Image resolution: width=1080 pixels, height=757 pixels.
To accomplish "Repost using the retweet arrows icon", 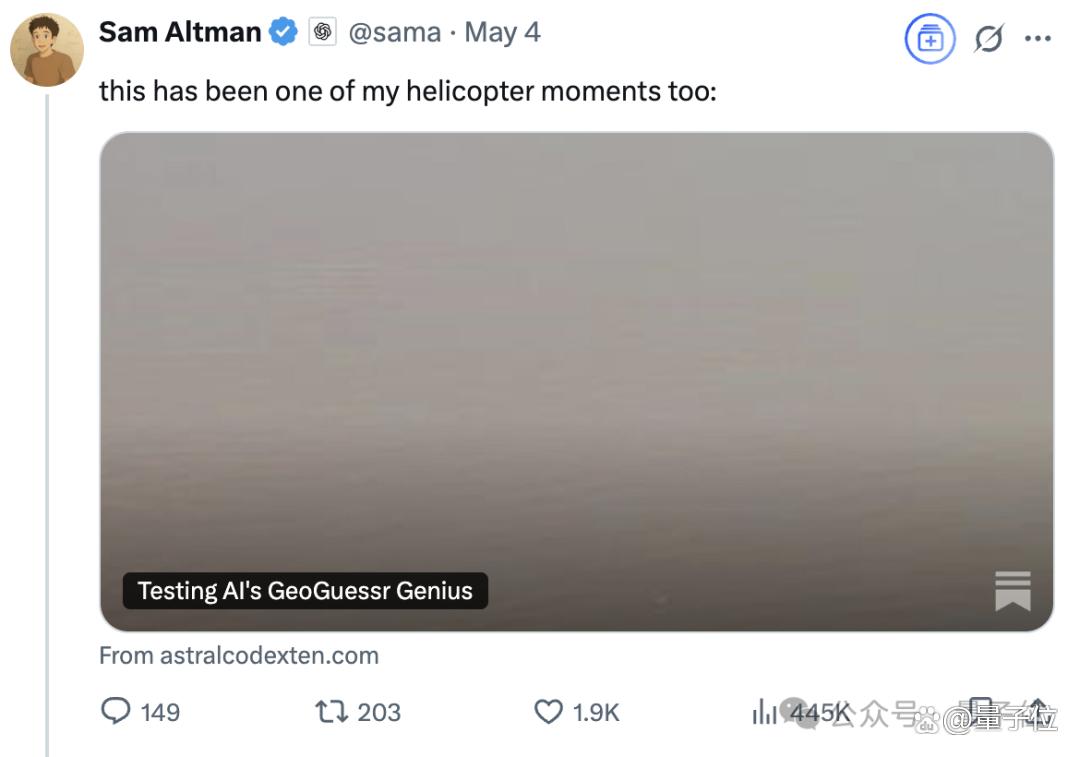I will [x=331, y=712].
